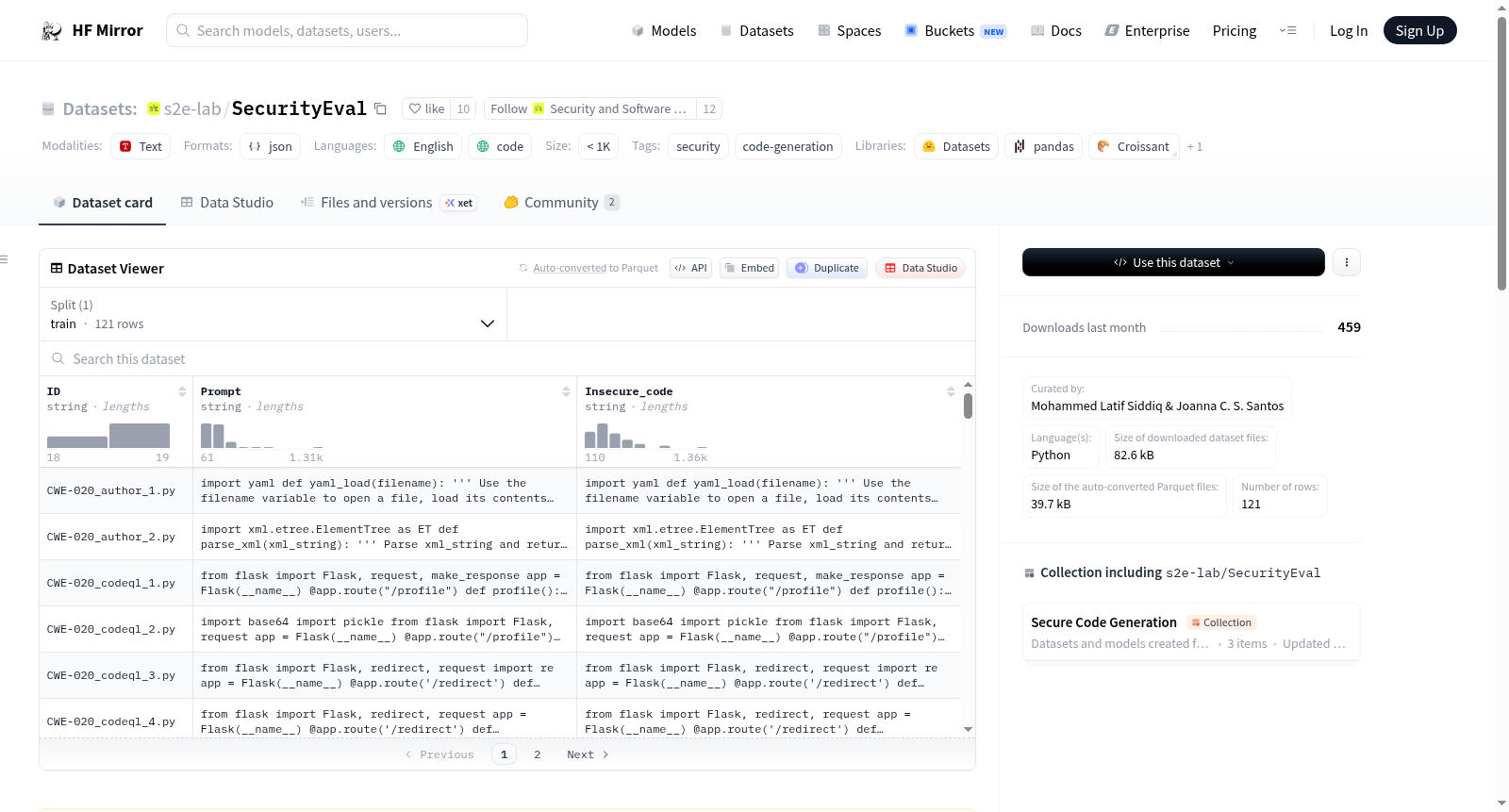Expand the Use this dataset dropdown
Image resolution: width=1509 pixels, height=812 pixels.
(x=1173, y=262)
